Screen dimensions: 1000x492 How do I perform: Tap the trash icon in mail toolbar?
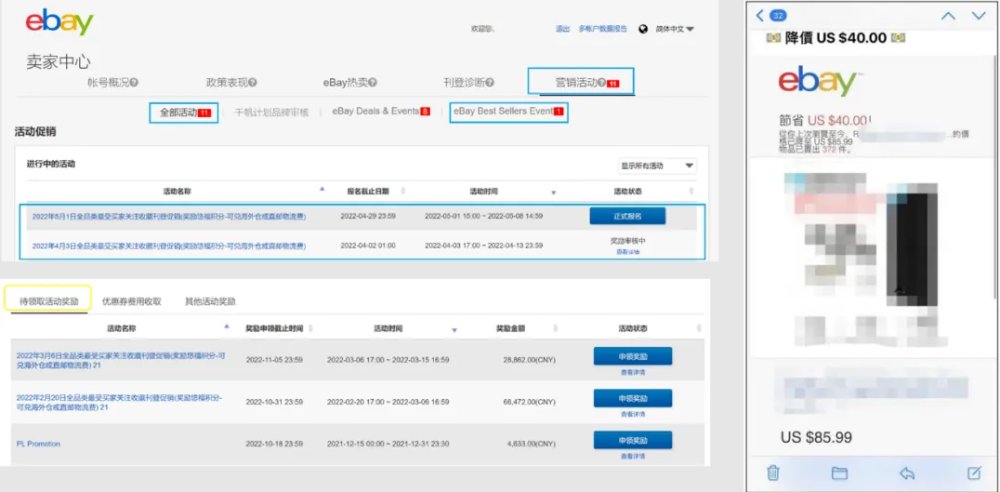773,473
